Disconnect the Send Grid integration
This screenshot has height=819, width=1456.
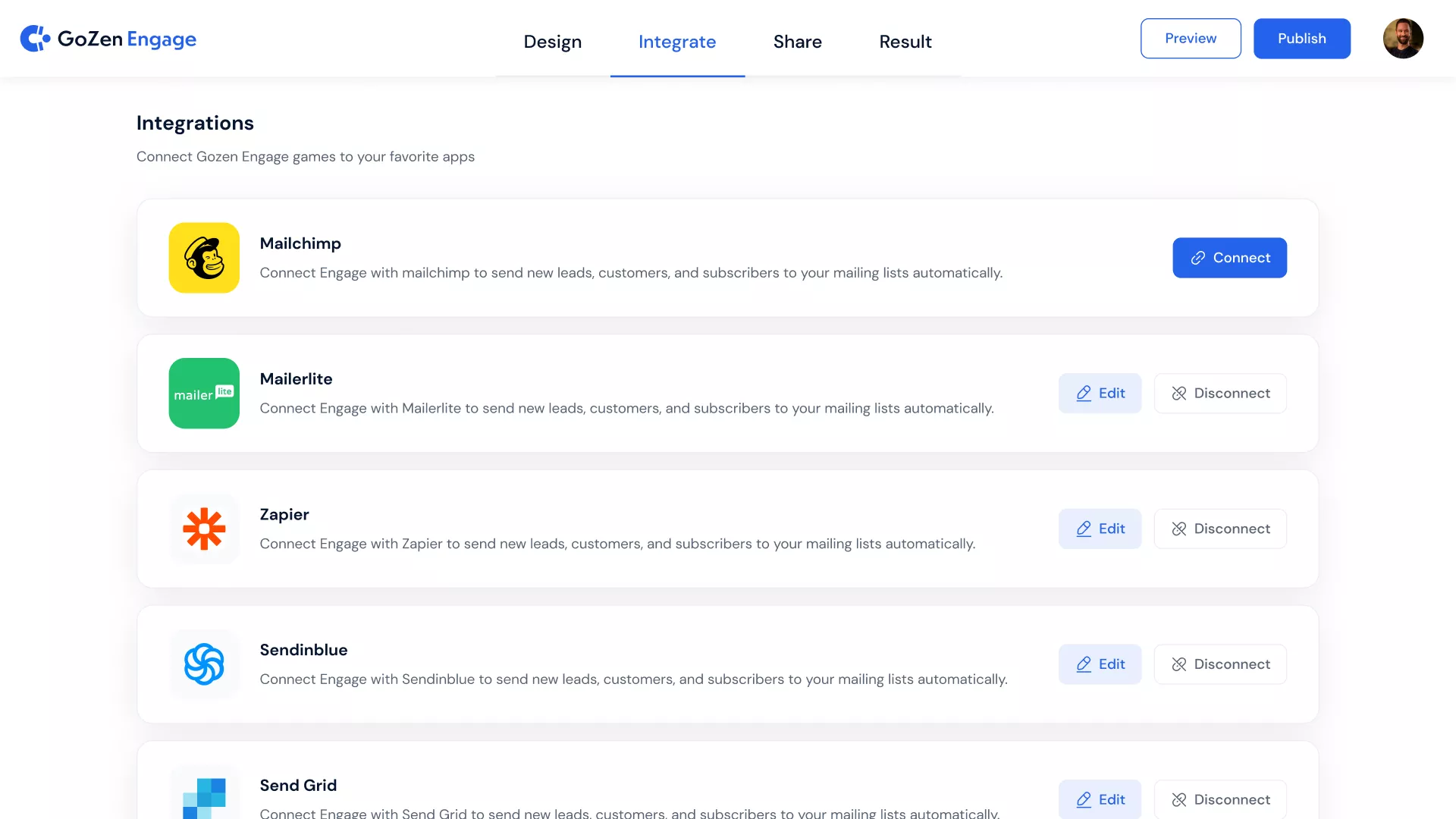click(x=1219, y=799)
